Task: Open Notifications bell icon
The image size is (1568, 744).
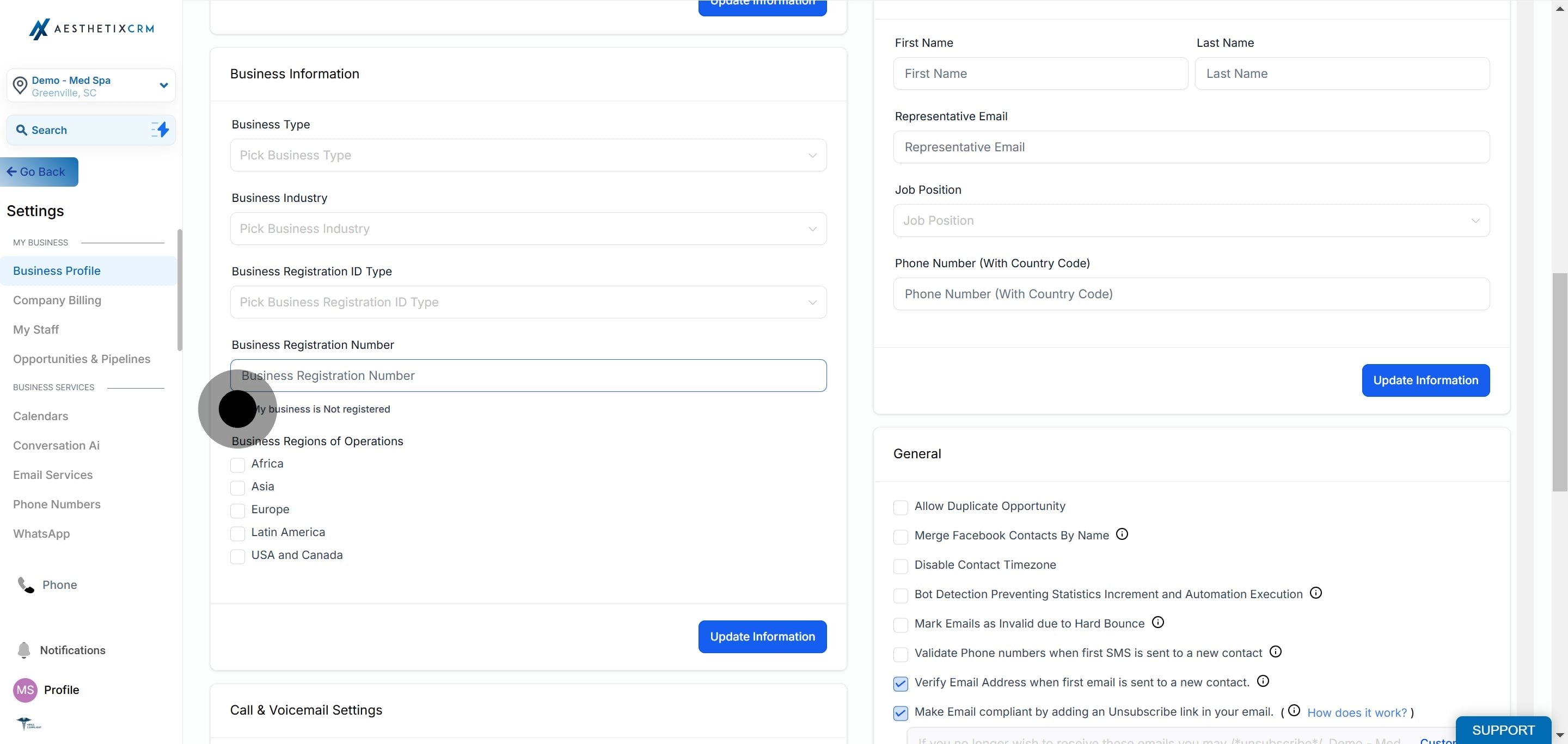Action: [x=24, y=650]
